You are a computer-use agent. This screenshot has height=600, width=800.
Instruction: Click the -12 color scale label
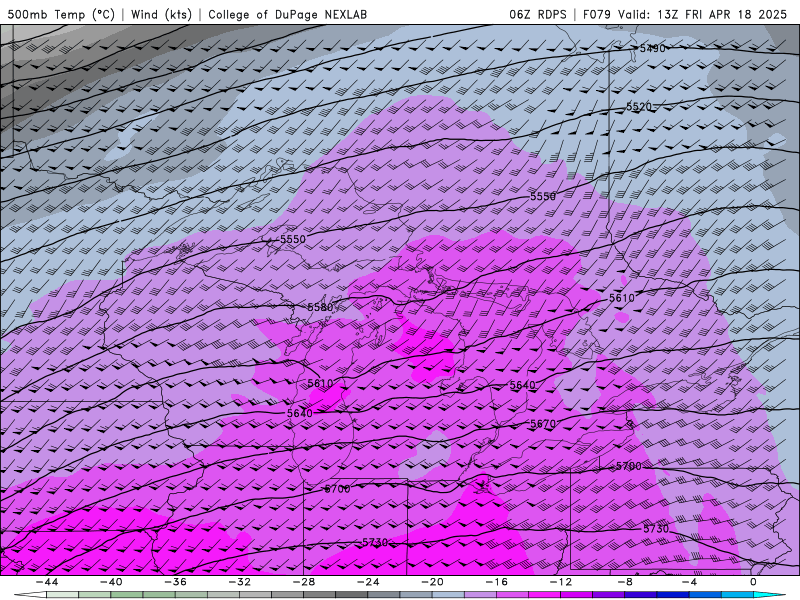561,582
